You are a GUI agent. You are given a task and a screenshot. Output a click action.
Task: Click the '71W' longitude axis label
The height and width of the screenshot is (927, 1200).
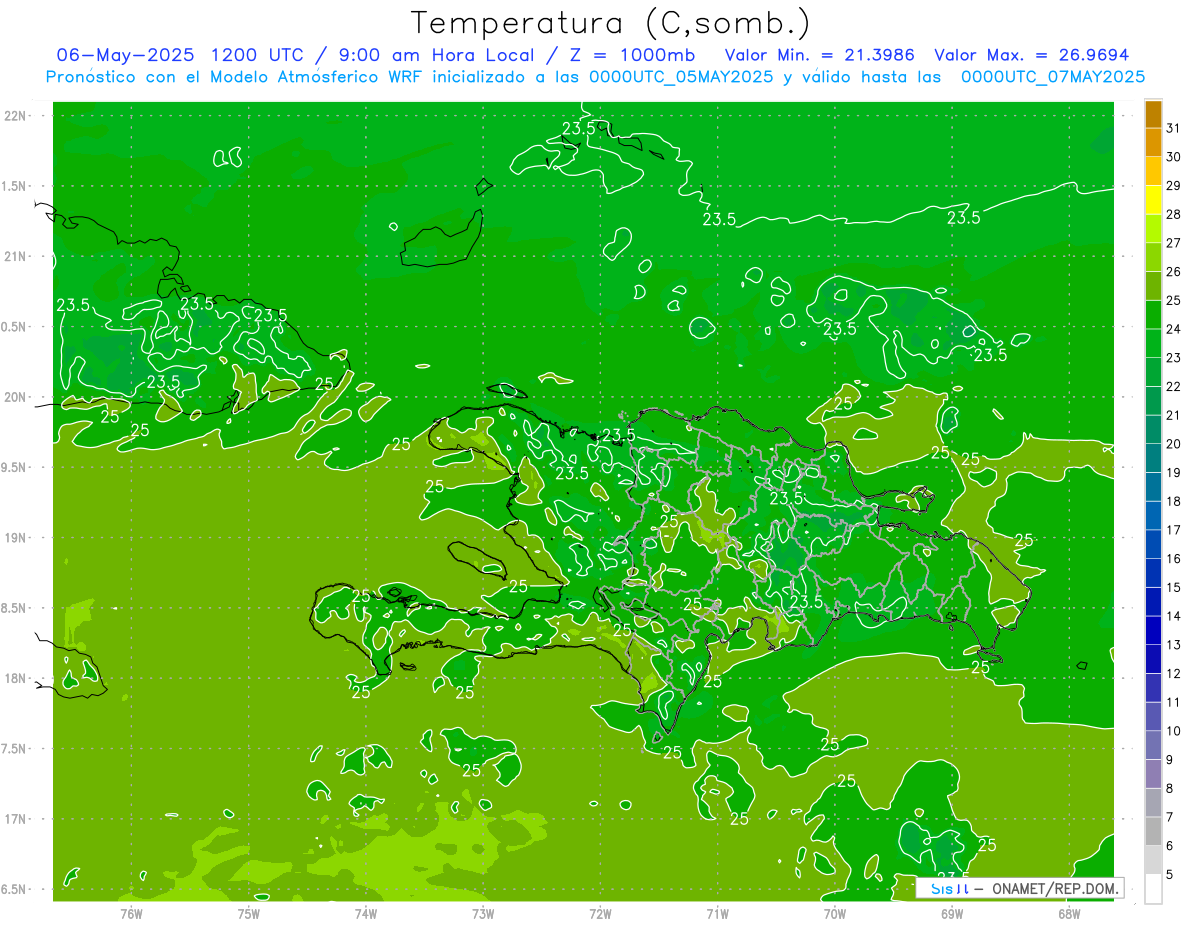click(x=717, y=913)
